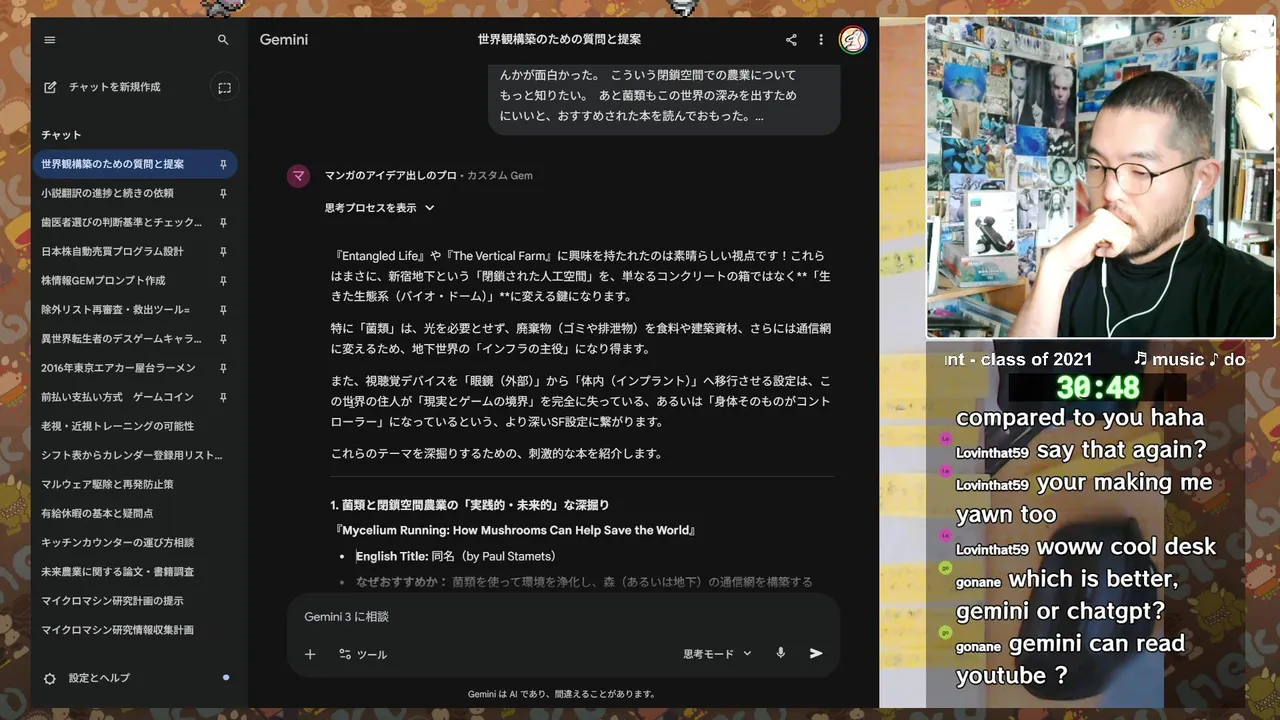The width and height of the screenshot is (1280, 720).
Task: Unpin 小説翻訳の進捗と続きの依頼 chat
Action: click(x=223, y=193)
